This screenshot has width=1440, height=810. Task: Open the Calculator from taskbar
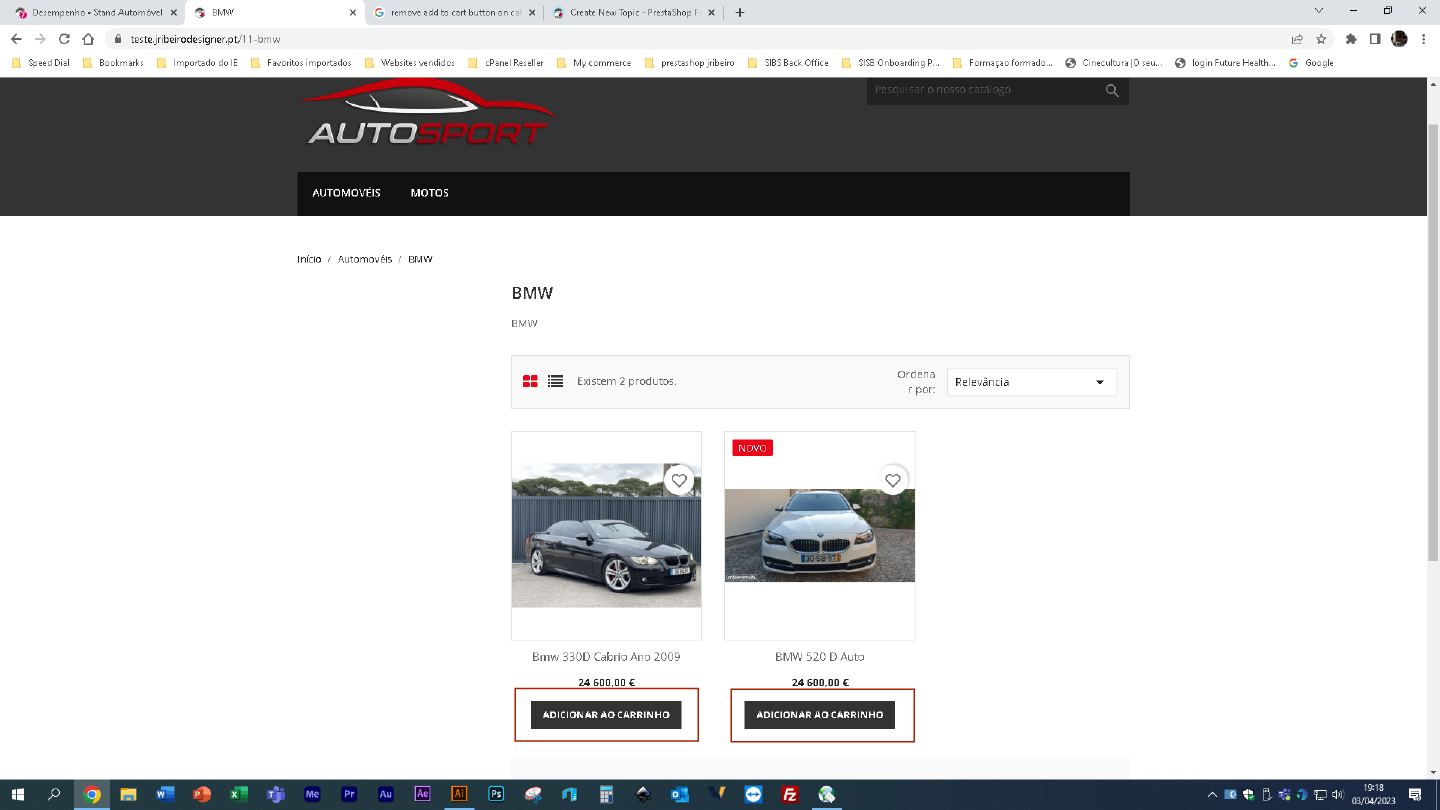point(606,795)
